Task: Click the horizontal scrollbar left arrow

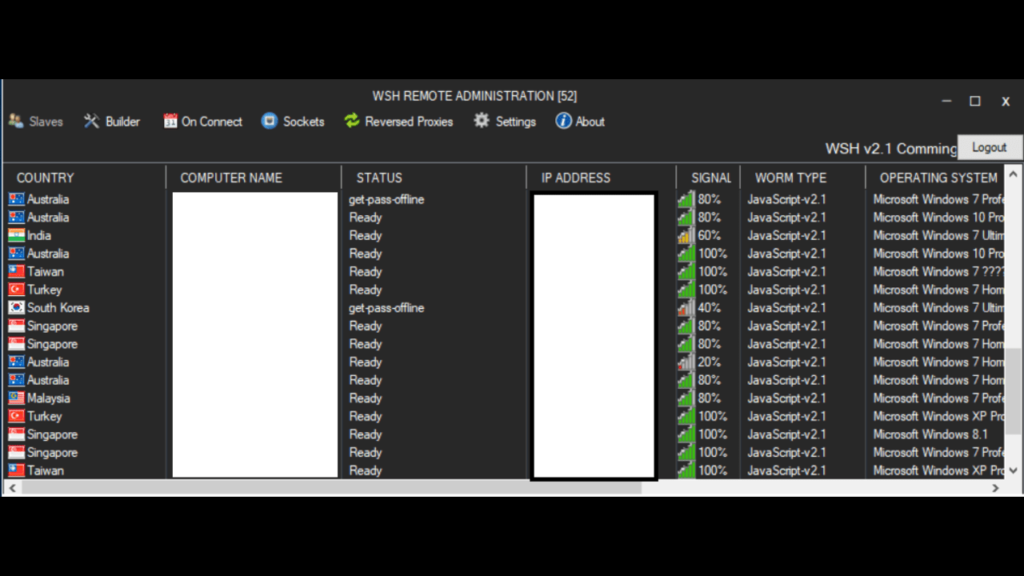Action: (12, 488)
